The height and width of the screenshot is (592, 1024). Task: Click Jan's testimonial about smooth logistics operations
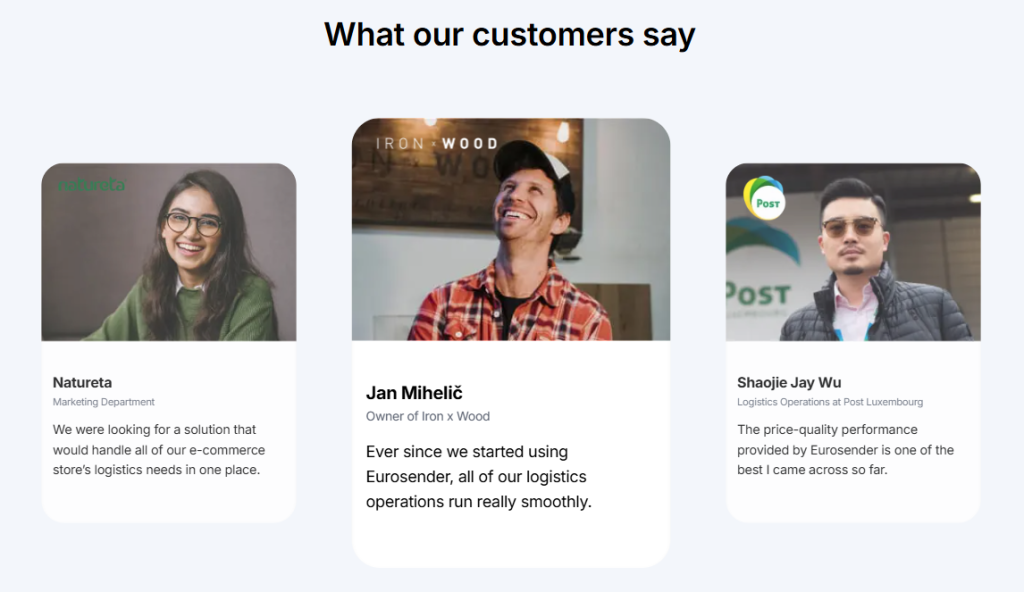(x=479, y=477)
